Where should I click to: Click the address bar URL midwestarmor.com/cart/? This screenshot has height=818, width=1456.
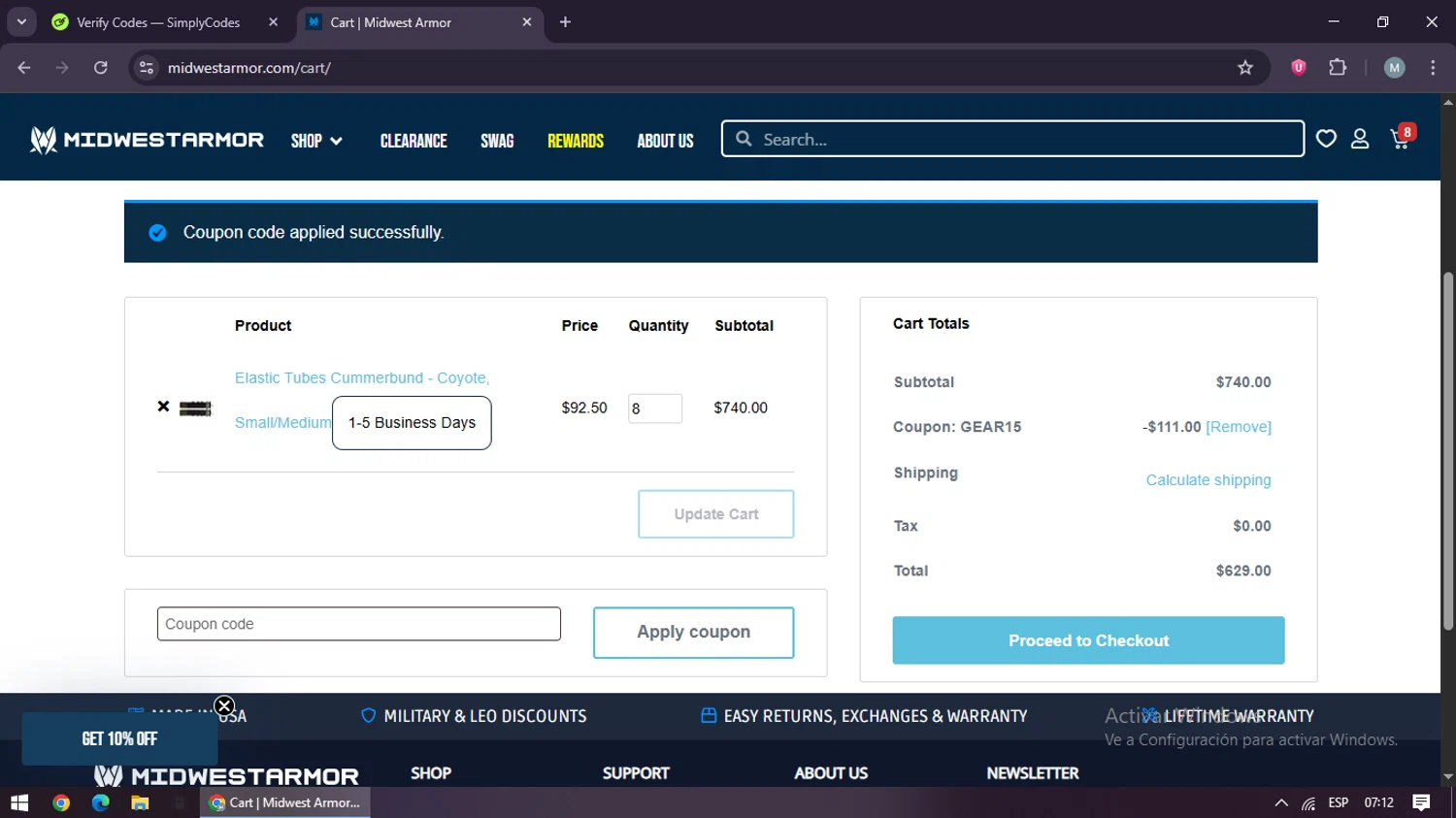point(248,68)
